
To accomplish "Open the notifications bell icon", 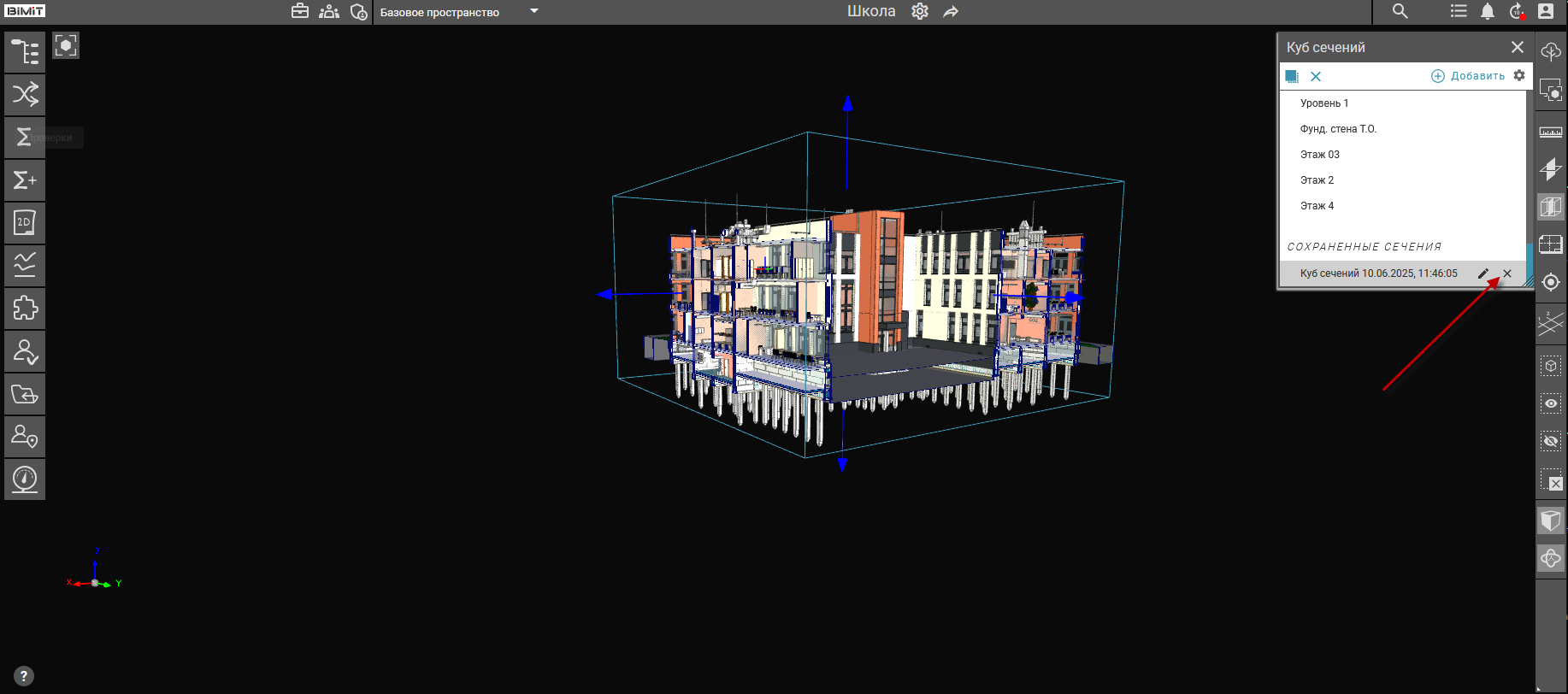I will pyautogui.click(x=1488, y=11).
